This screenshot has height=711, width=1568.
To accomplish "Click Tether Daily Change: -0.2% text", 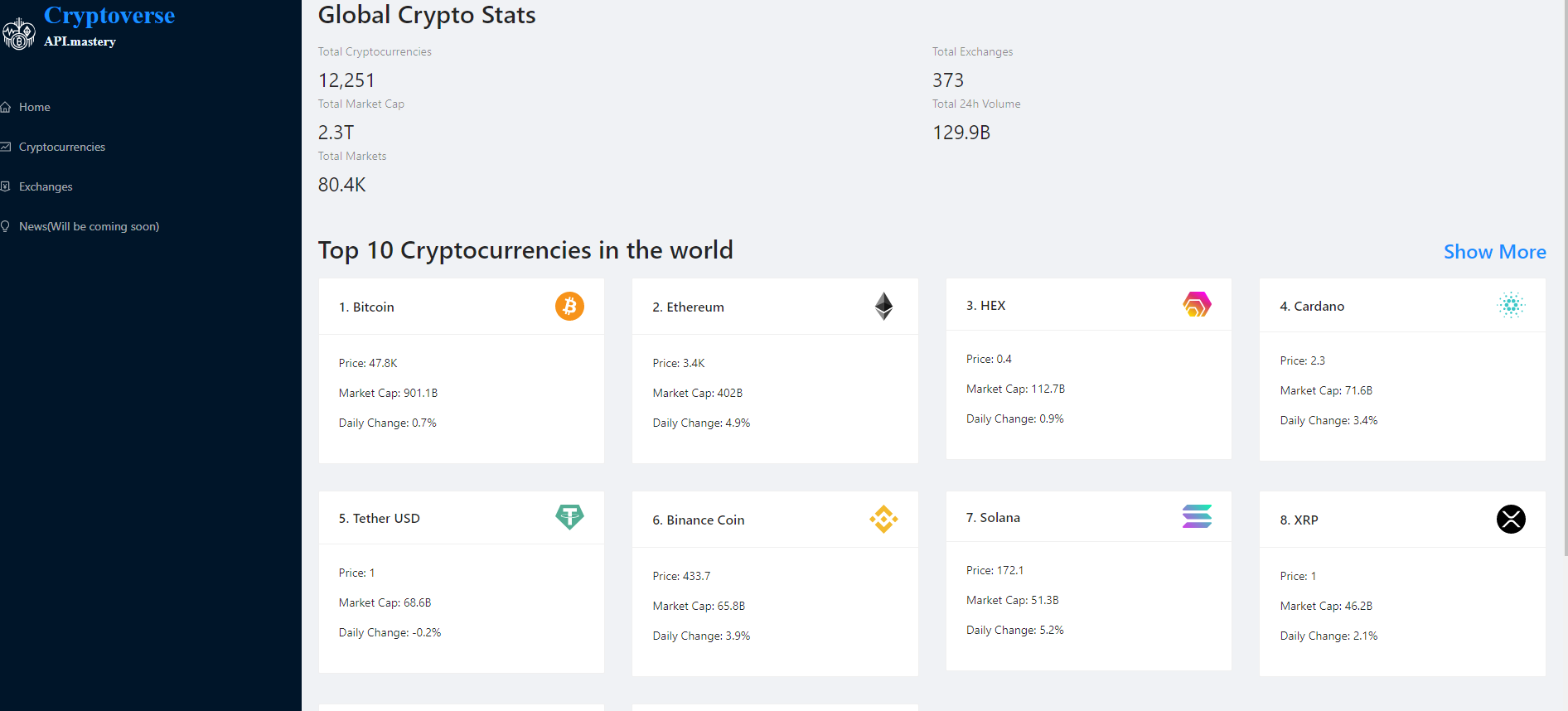I will tap(390, 632).
